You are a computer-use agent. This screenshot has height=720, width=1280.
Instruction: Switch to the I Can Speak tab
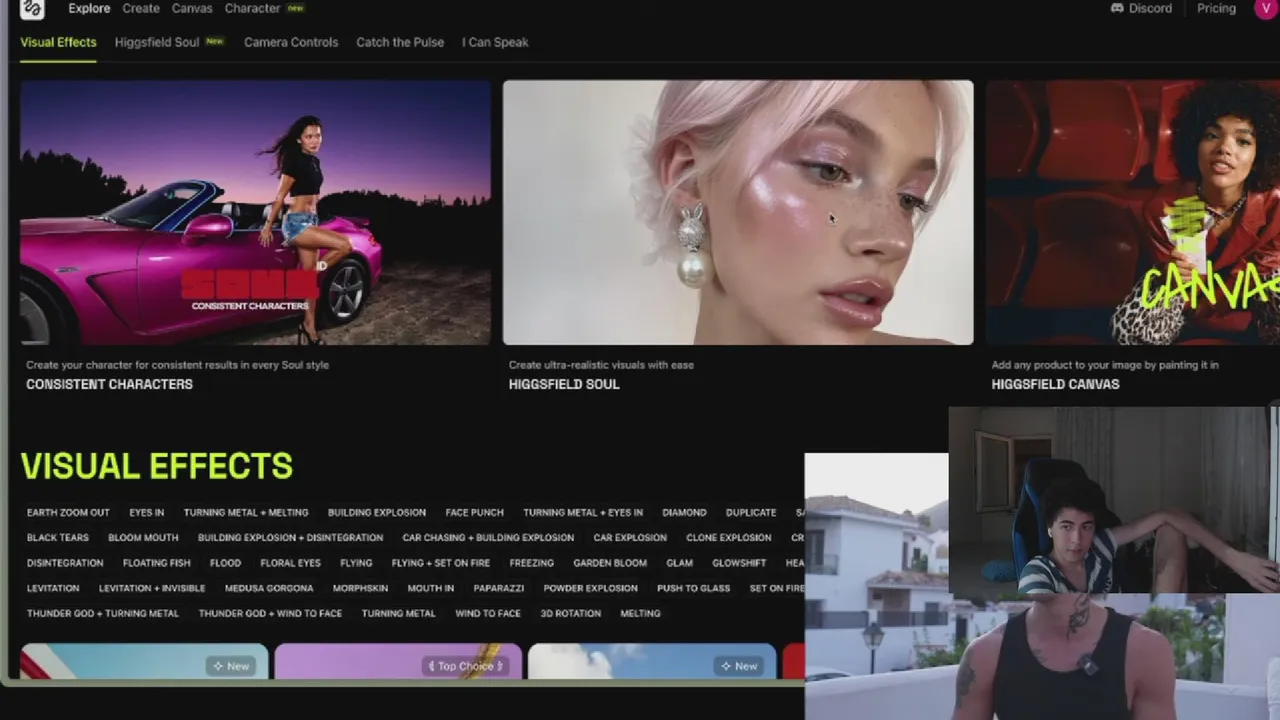[x=495, y=42]
